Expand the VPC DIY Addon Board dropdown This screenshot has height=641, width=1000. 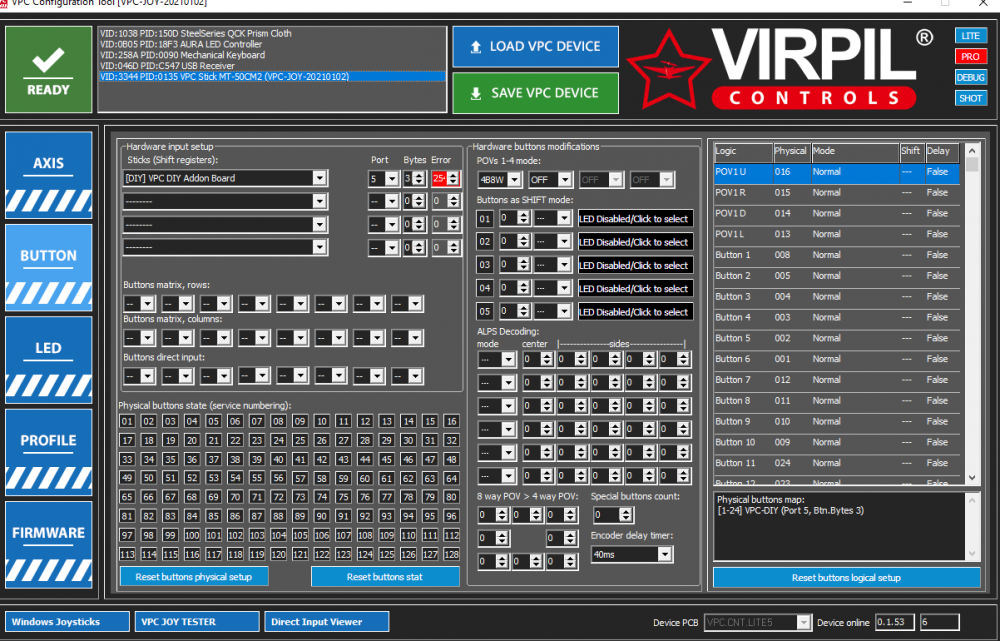click(319, 178)
